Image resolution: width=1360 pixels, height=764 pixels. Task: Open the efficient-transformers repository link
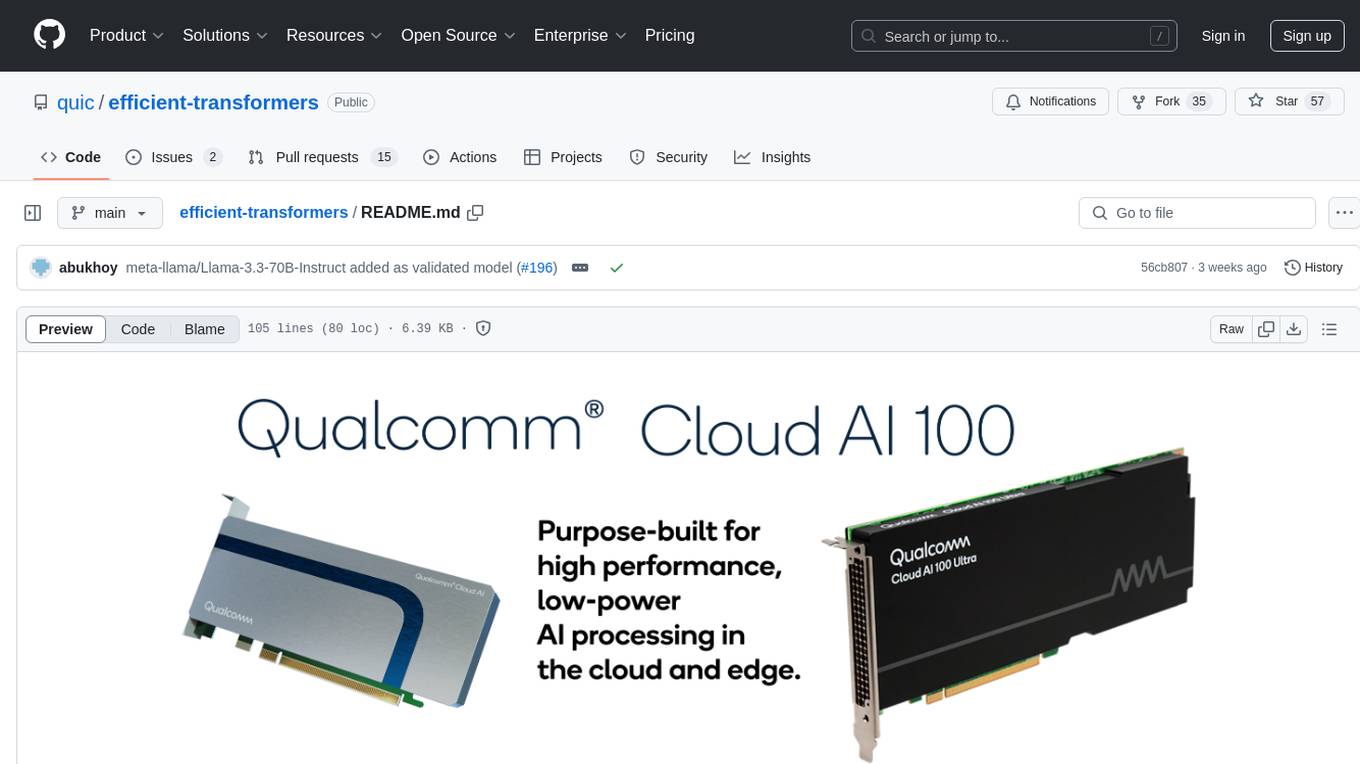click(x=213, y=102)
